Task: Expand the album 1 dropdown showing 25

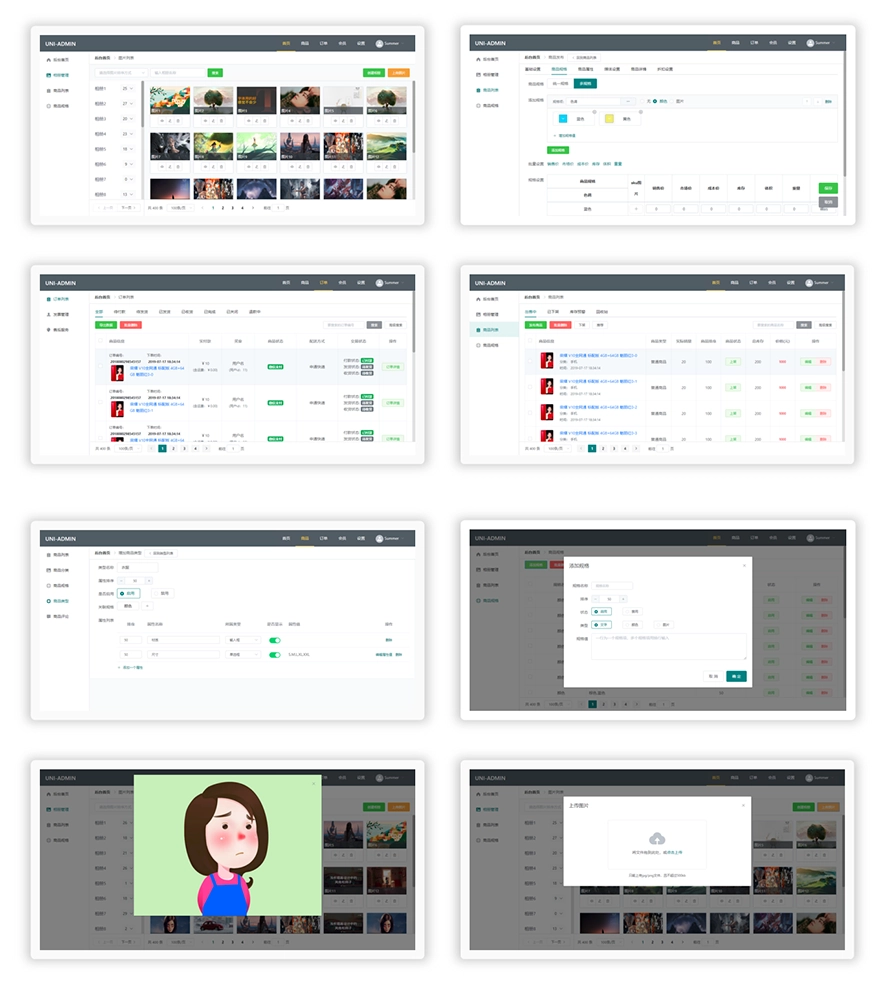Action: click(x=128, y=89)
